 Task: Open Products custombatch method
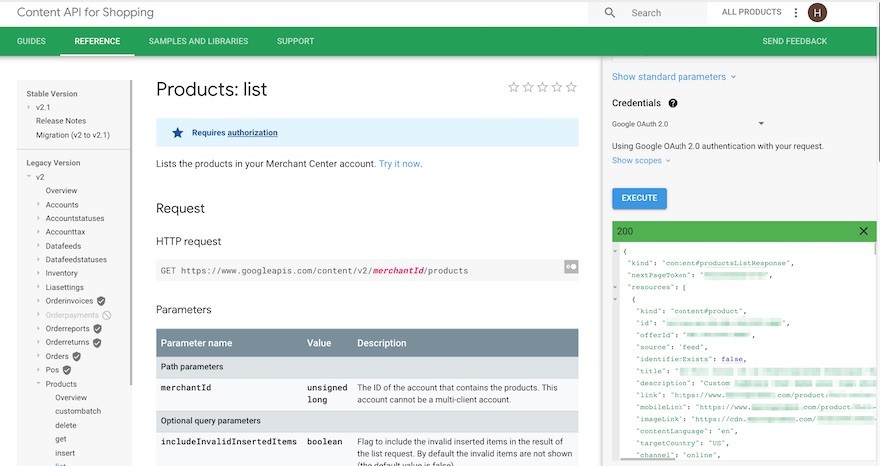pyautogui.click(x=78, y=411)
